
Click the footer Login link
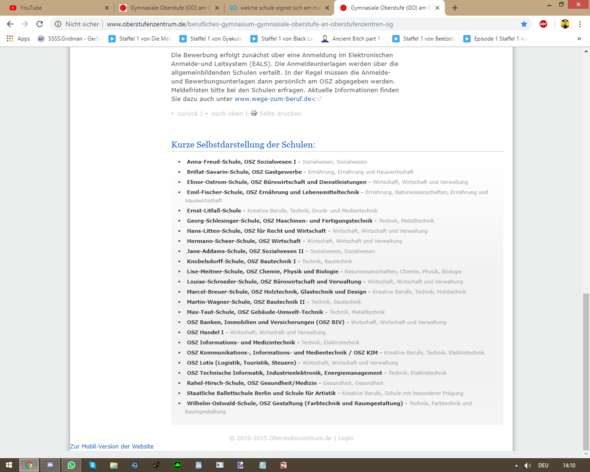coord(345,439)
